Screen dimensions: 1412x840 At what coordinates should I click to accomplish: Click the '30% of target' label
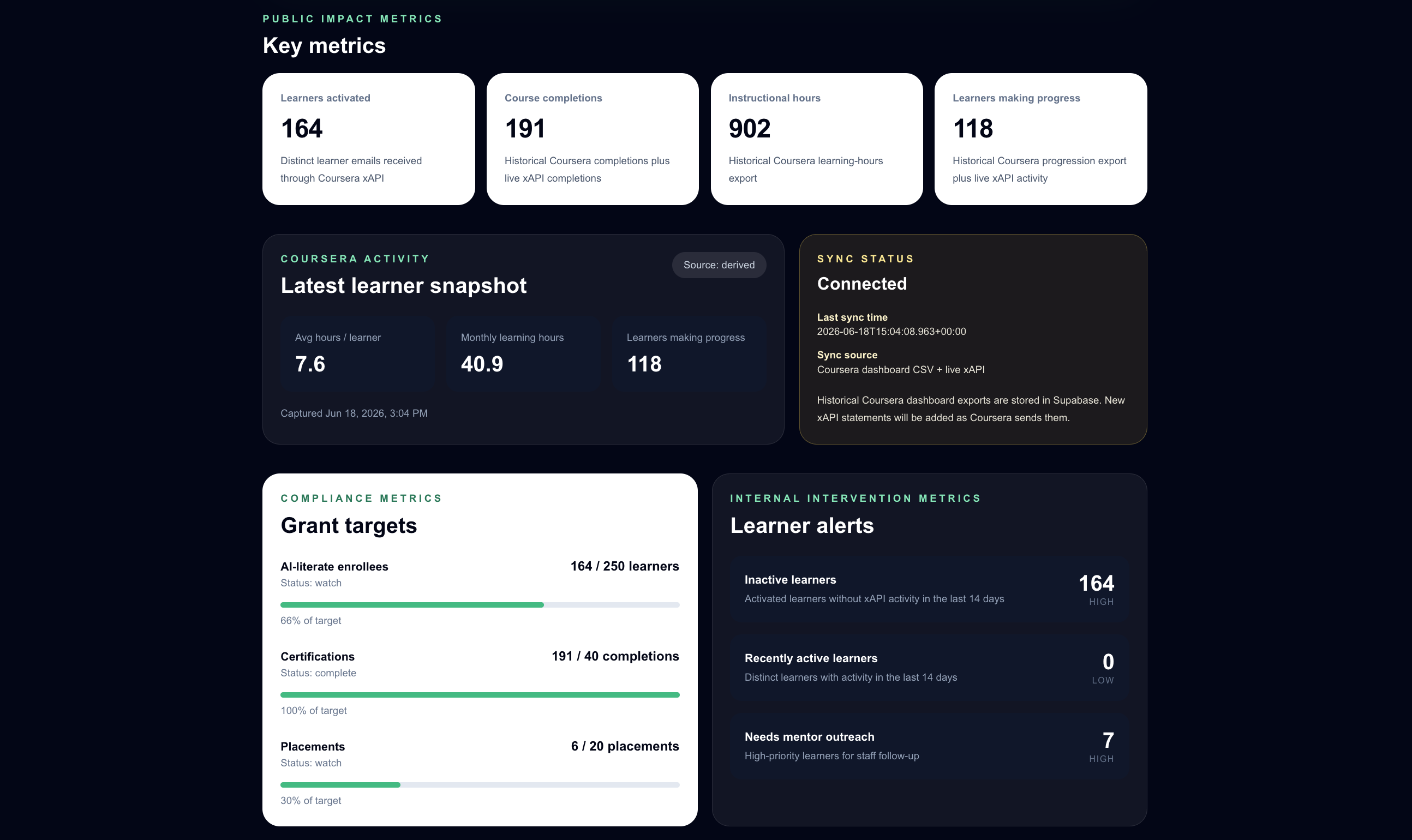[x=311, y=800]
